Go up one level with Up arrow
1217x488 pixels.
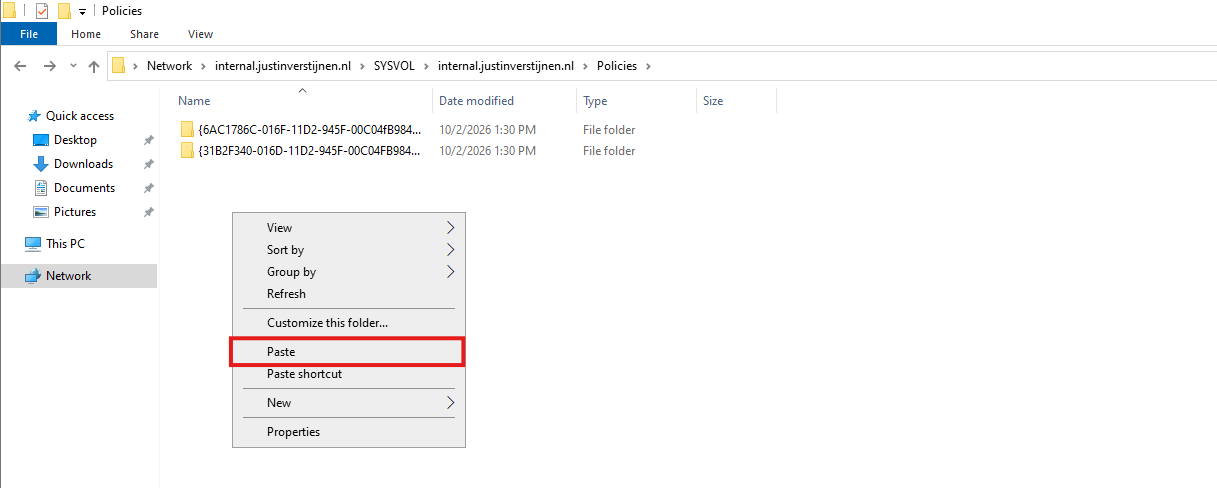(x=94, y=66)
